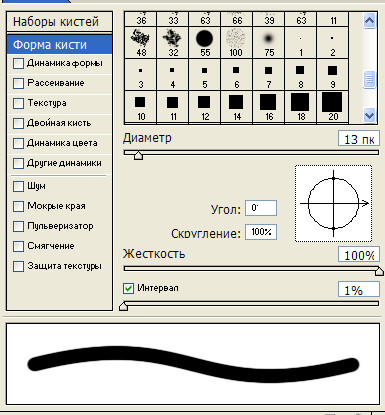Toggle the Текстура checkbox
Viewport: 385px width, 415px height.
coord(18,103)
